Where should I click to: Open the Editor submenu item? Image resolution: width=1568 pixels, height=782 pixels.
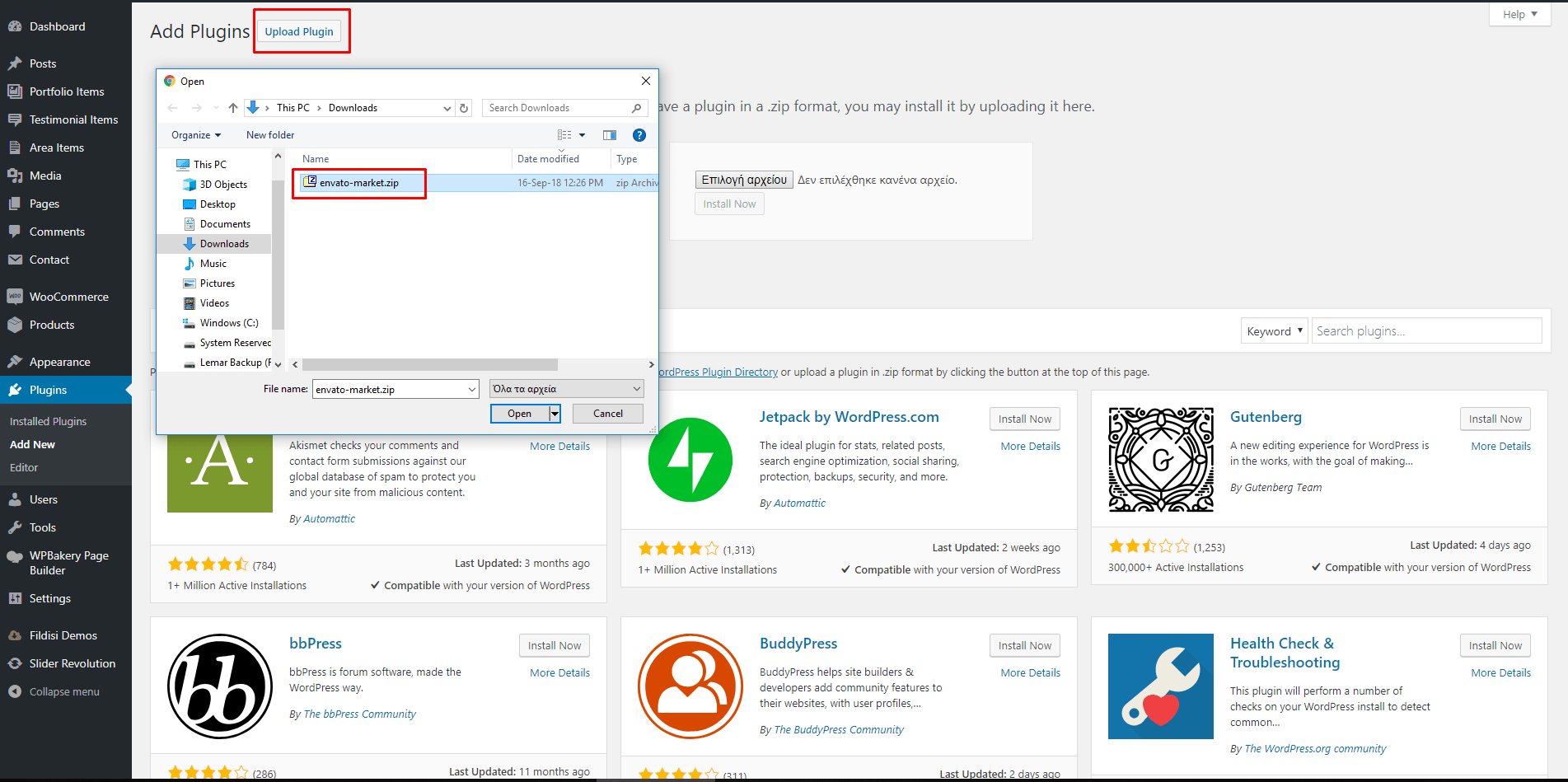click(x=24, y=467)
